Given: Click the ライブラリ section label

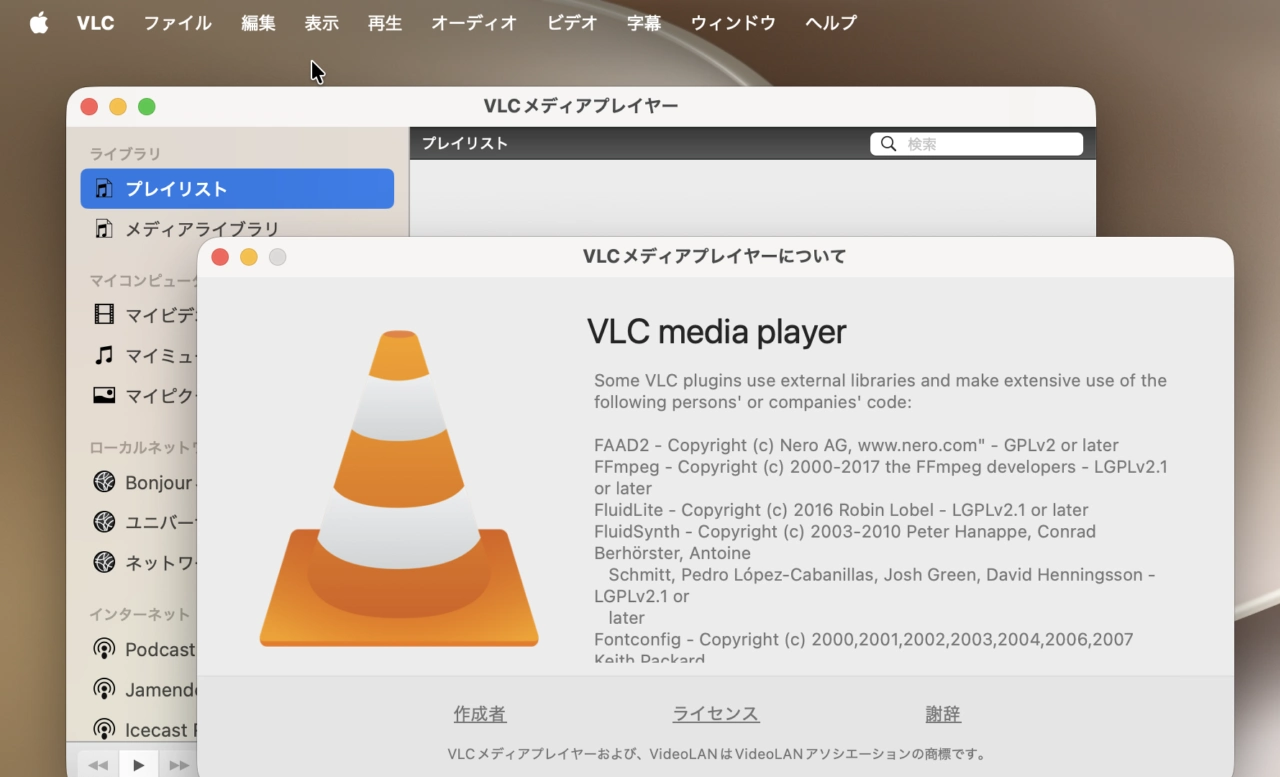Looking at the screenshot, I should (125, 154).
